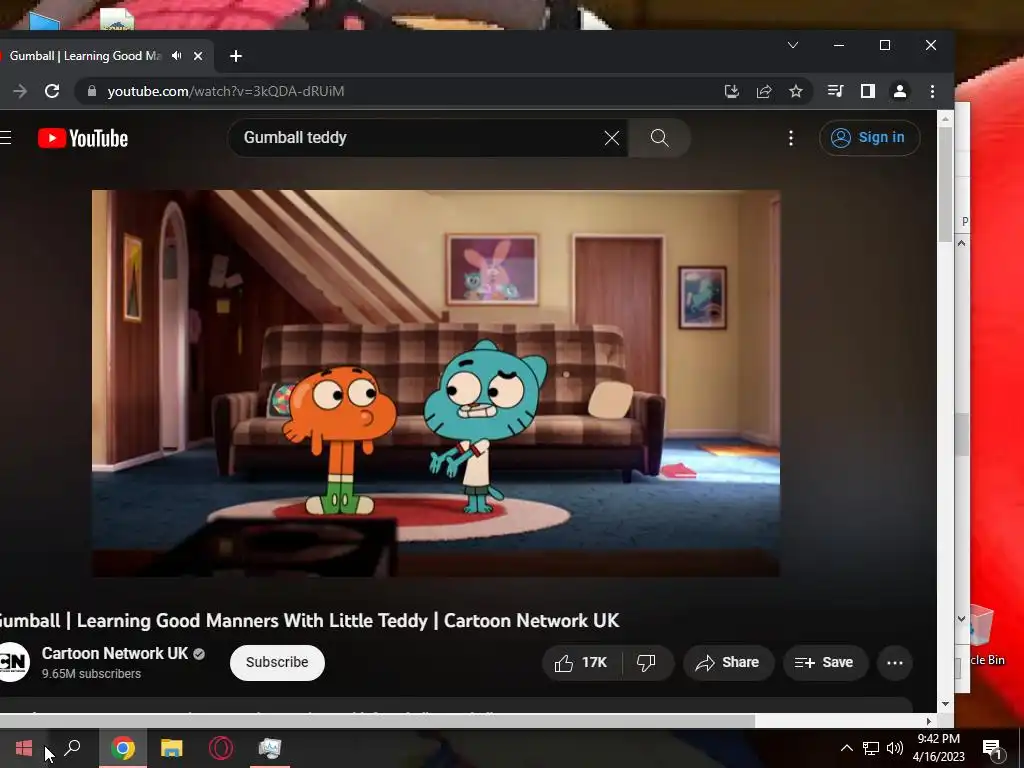Open the YouTube hamburger guide menu
Screen dimensions: 1024x768
click(5, 138)
